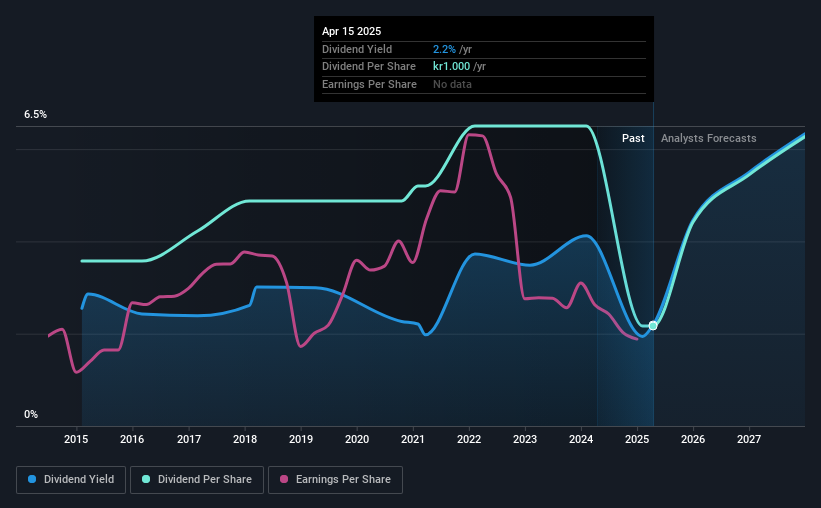Viewport: 821px width, 508px height.
Task: Click the 2018 x-axis year label
Action: coord(245,439)
